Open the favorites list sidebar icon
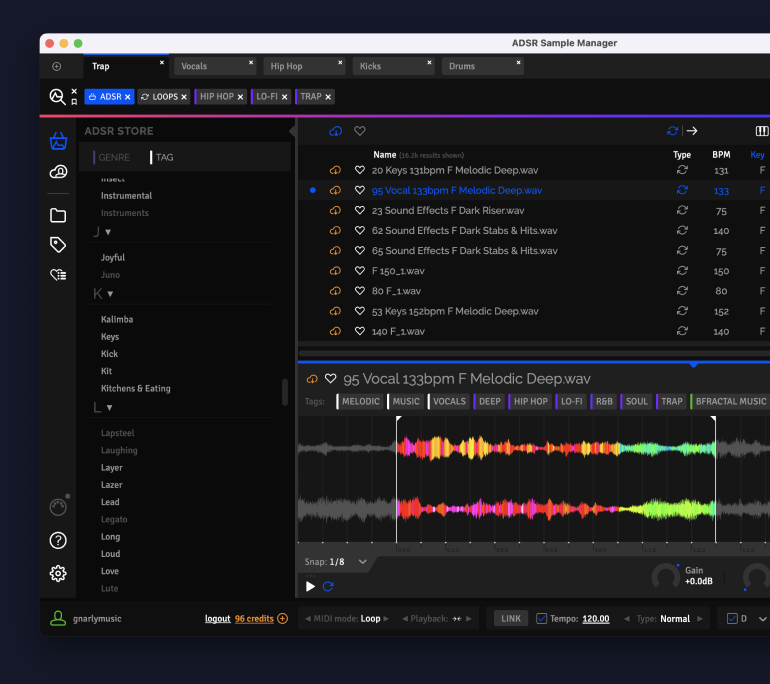Viewport: 770px width, 684px height. click(x=58, y=275)
